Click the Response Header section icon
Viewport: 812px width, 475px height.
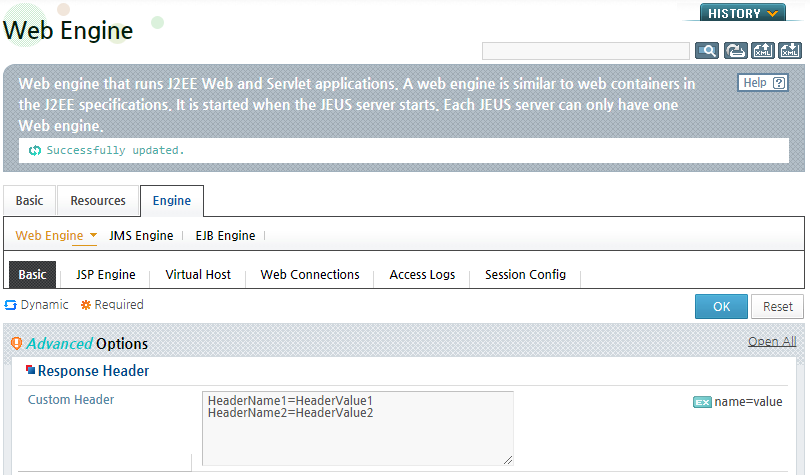[x=31, y=370]
